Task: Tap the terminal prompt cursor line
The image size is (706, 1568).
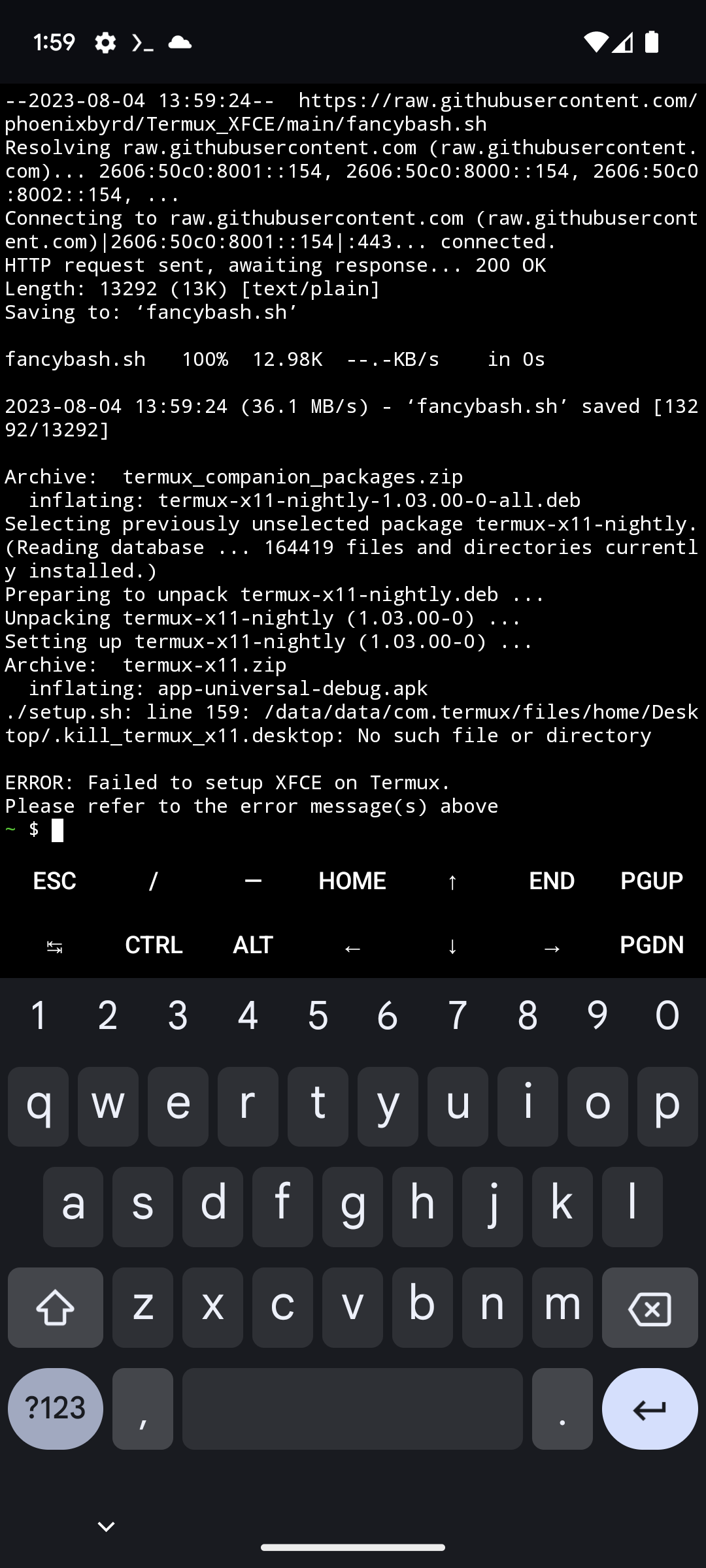Action: click(353, 830)
